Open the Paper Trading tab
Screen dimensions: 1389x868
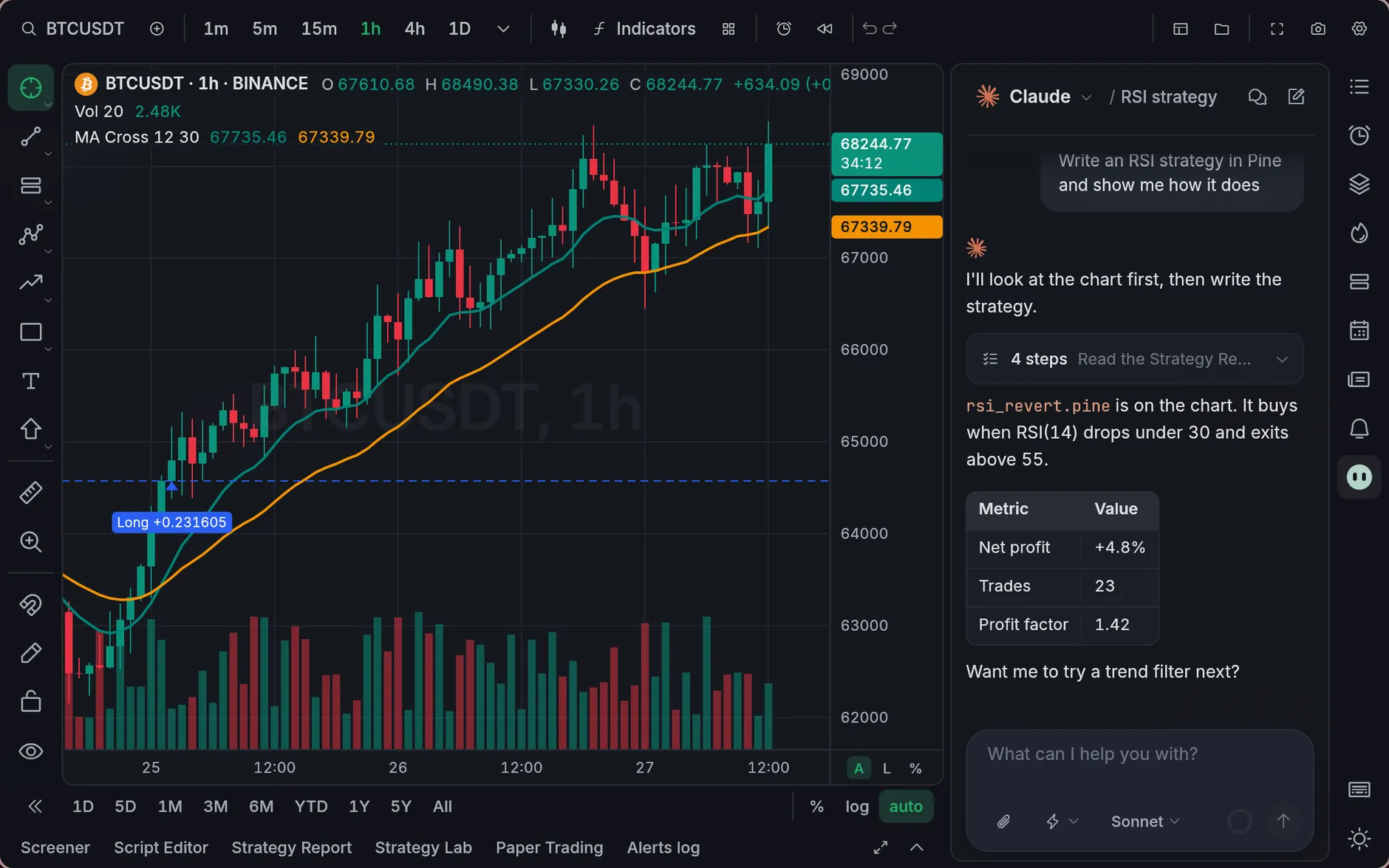[549, 847]
